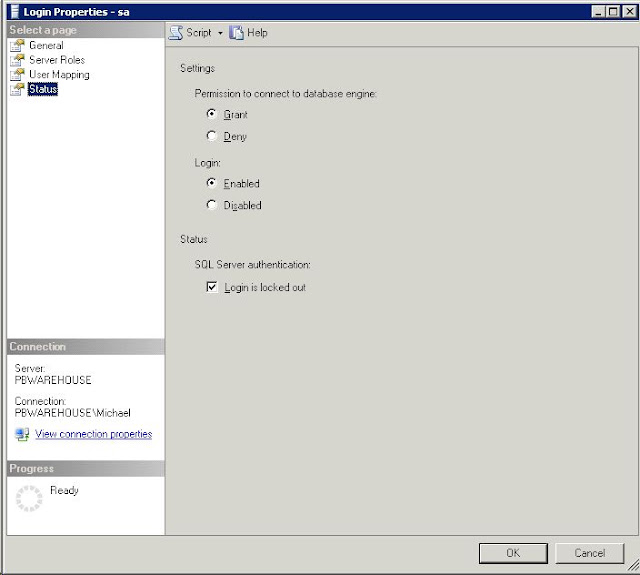
Task: Open the General page
Action: coord(46,45)
